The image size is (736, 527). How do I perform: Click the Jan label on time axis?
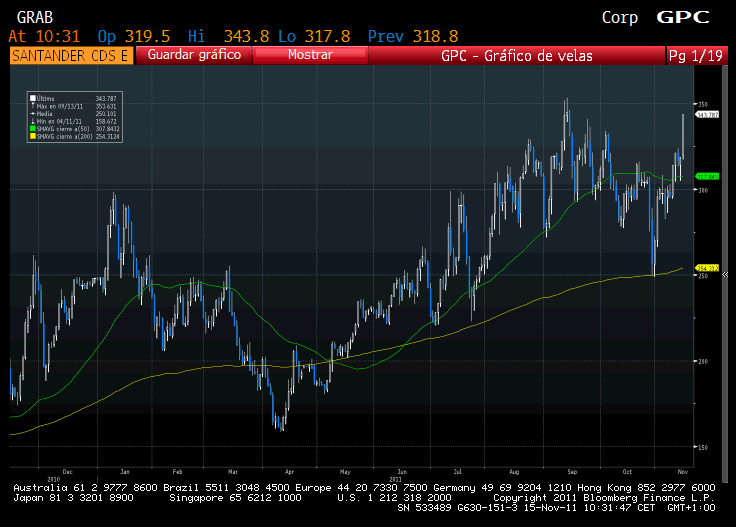pyautogui.click(x=124, y=472)
